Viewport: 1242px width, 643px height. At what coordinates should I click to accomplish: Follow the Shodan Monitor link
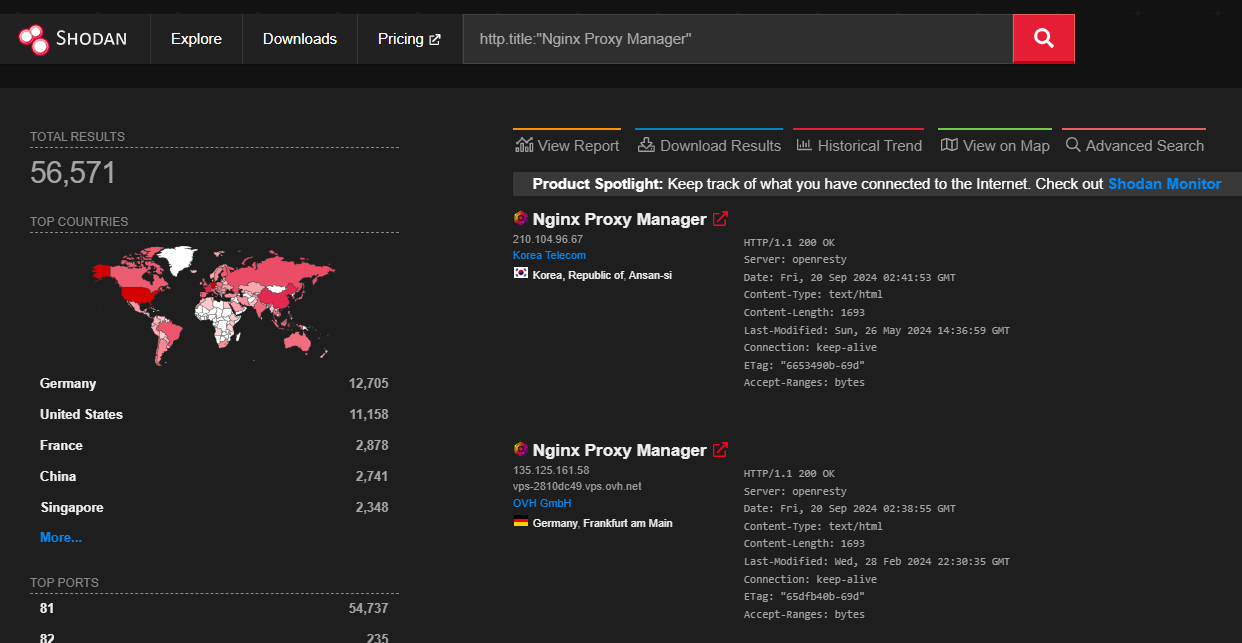tap(1164, 184)
